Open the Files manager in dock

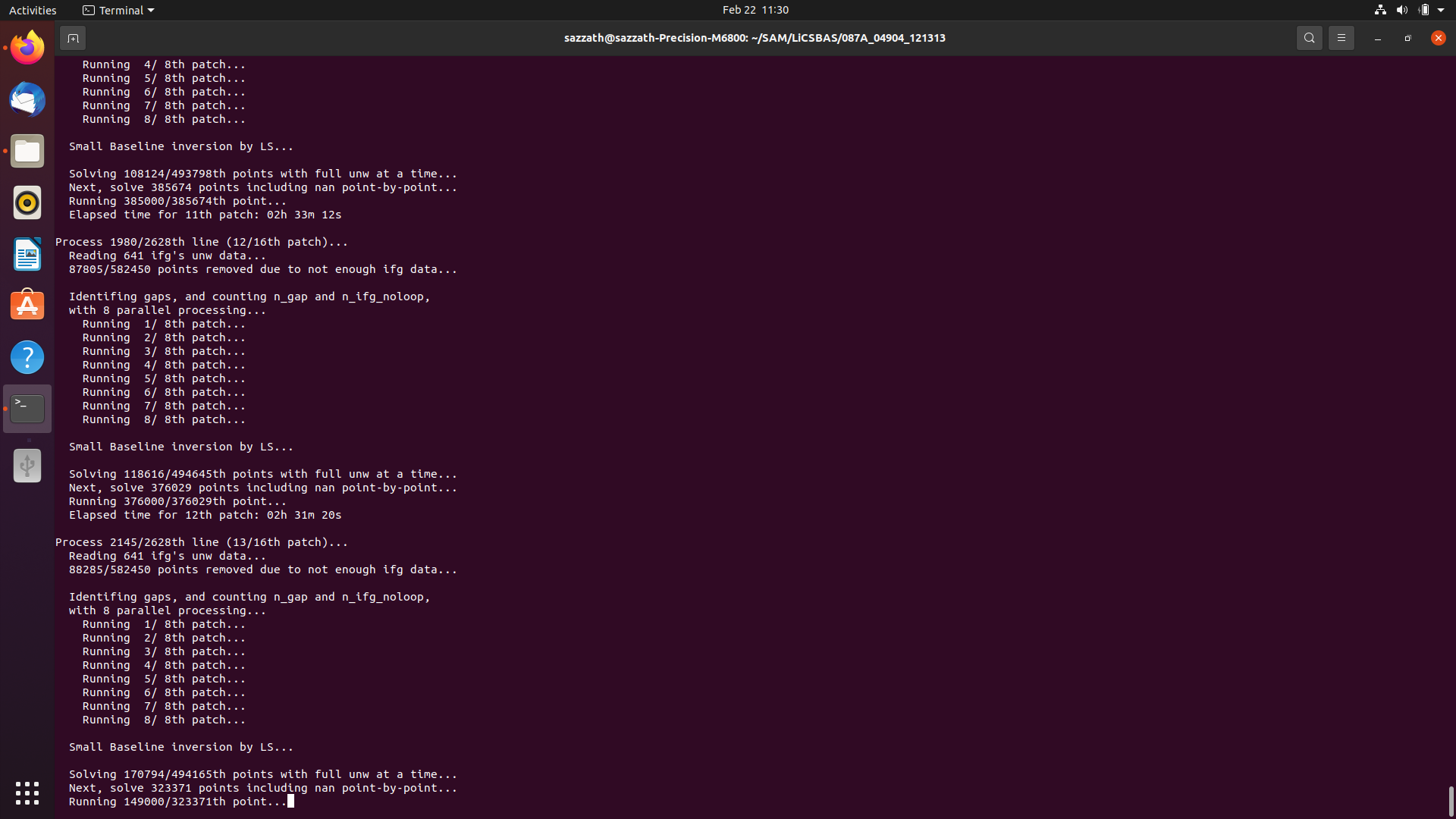[27, 152]
